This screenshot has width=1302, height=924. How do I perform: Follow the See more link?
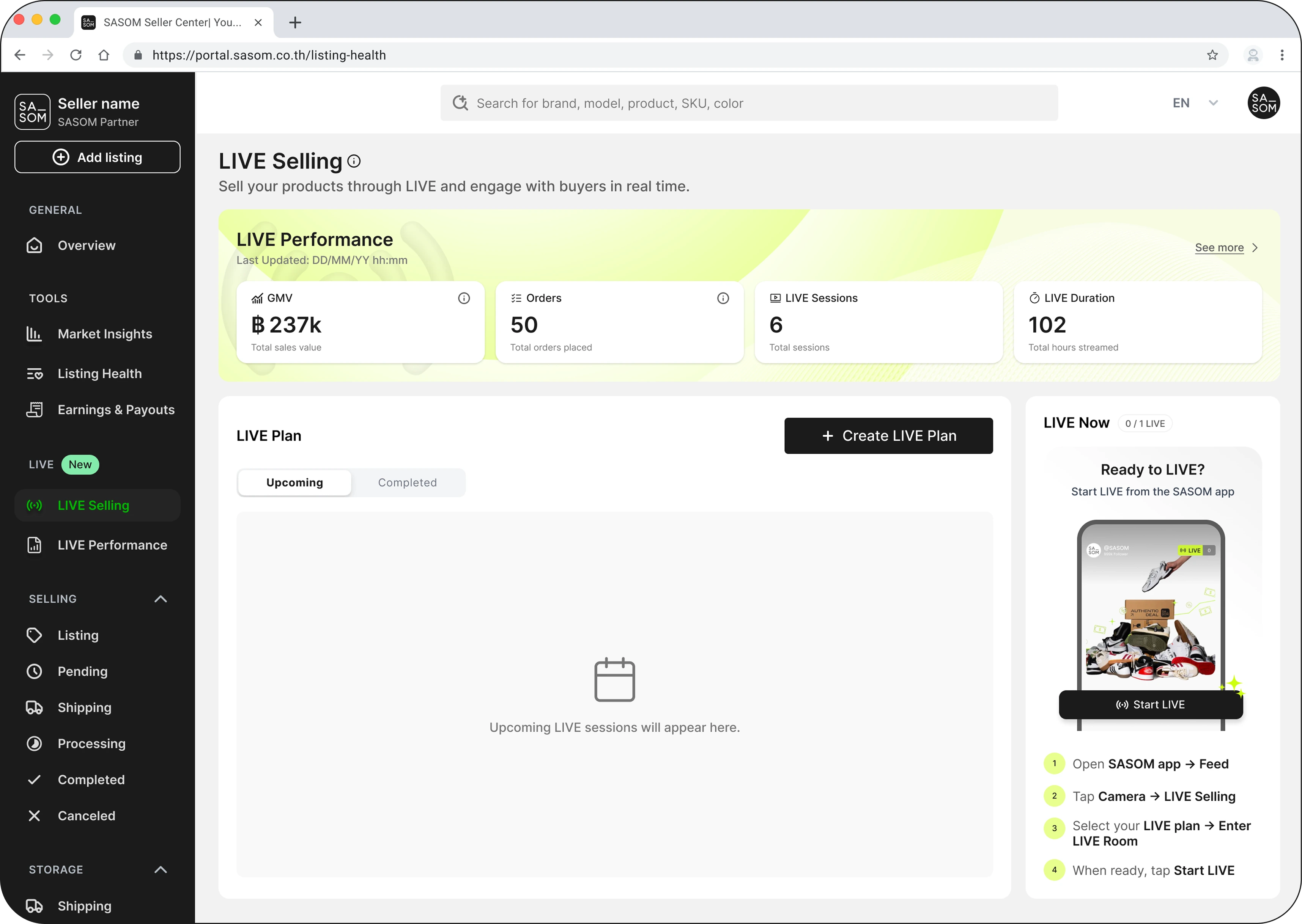click(1220, 247)
